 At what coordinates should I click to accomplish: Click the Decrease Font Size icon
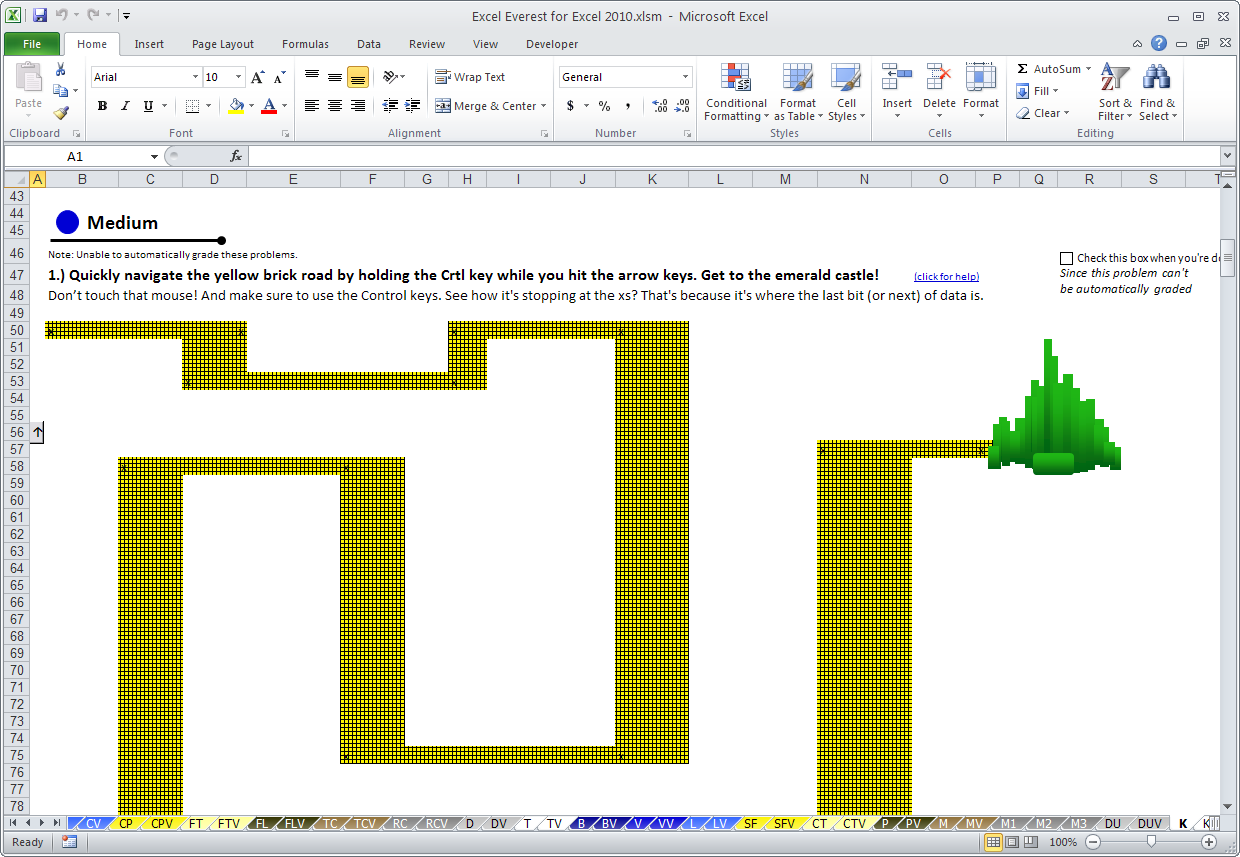[279, 77]
